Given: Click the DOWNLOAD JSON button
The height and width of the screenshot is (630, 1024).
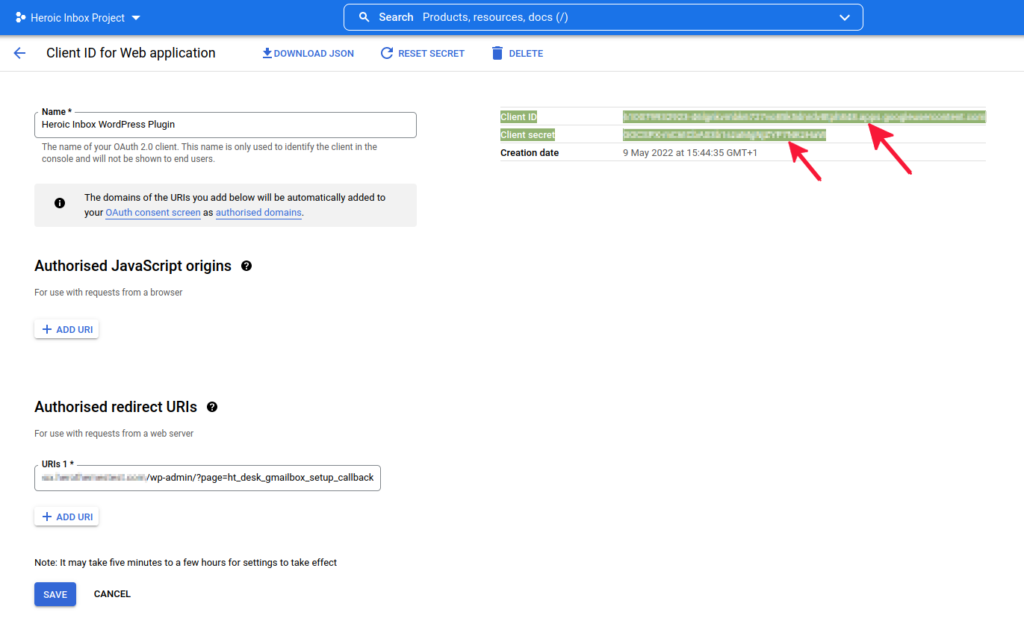Looking at the screenshot, I should (x=308, y=54).
